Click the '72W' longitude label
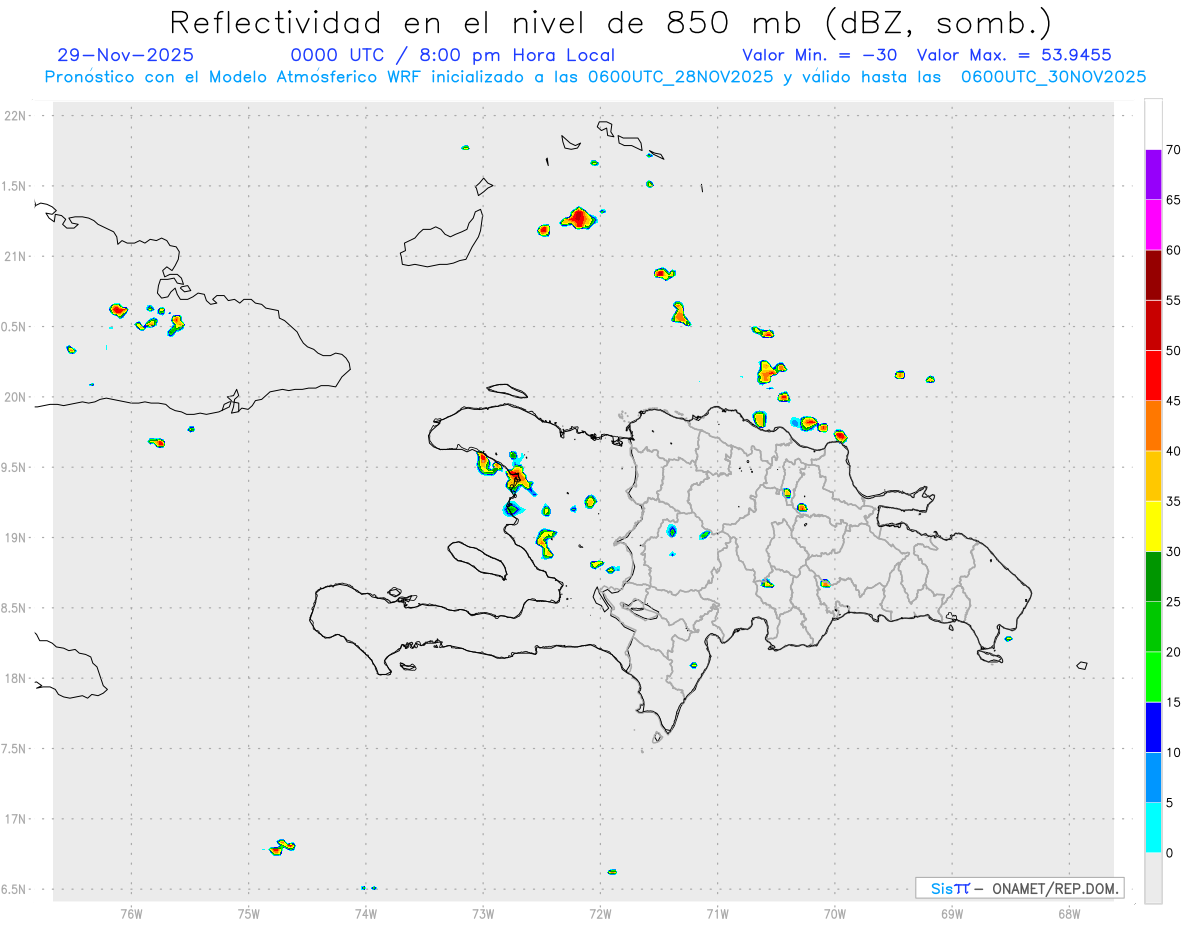This screenshot has height=927, width=1200. click(600, 914)
